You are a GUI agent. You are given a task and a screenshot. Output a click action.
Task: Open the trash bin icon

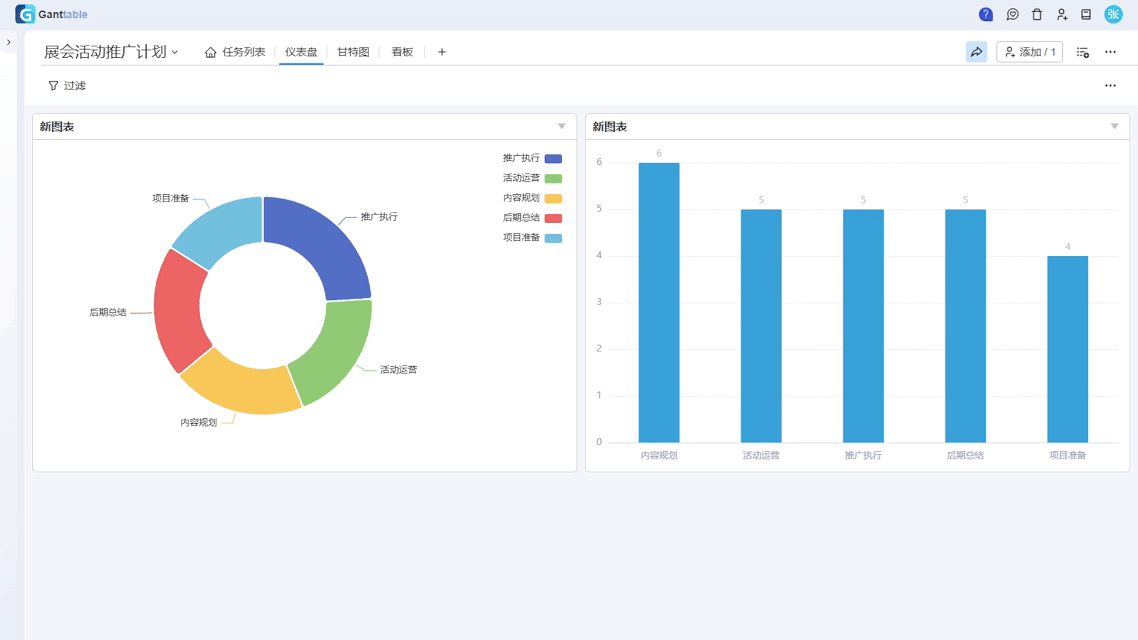coord(1037,14)
